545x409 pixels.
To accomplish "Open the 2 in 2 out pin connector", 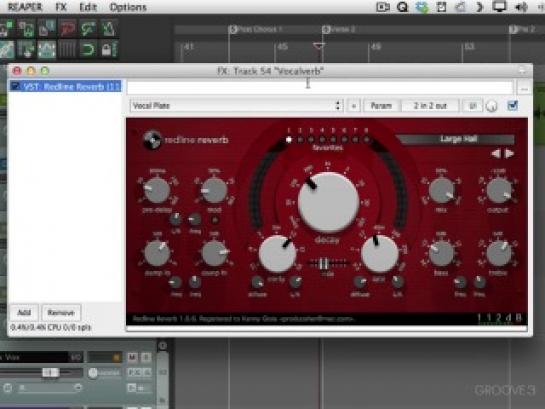I will (x=430, y=106).
